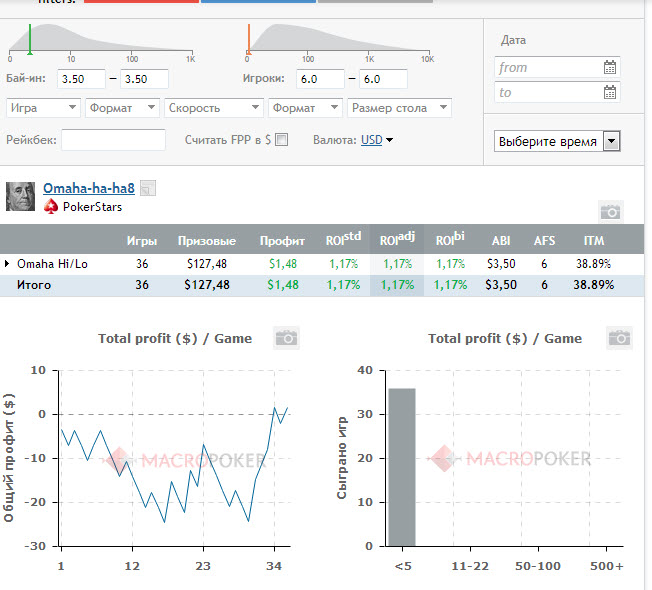Open the Omaha-ha-ha8 player profile link
This screenshot has width=652, height=590.
tap(89, 188)
